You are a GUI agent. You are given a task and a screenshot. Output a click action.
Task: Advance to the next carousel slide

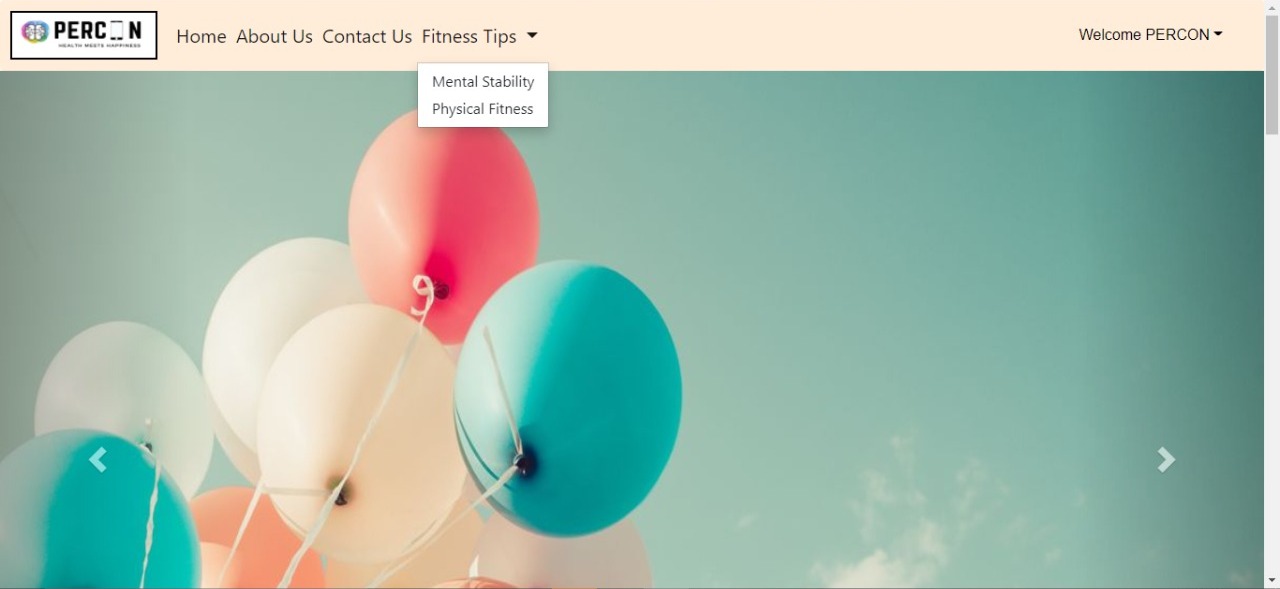click(x=1166, y=460)
